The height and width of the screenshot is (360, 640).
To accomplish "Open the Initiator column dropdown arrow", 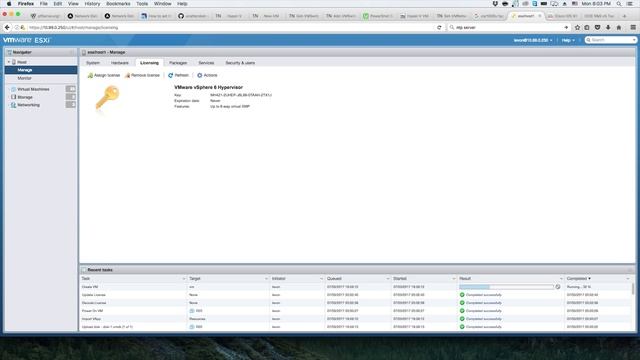I will (x=321, y=278).
